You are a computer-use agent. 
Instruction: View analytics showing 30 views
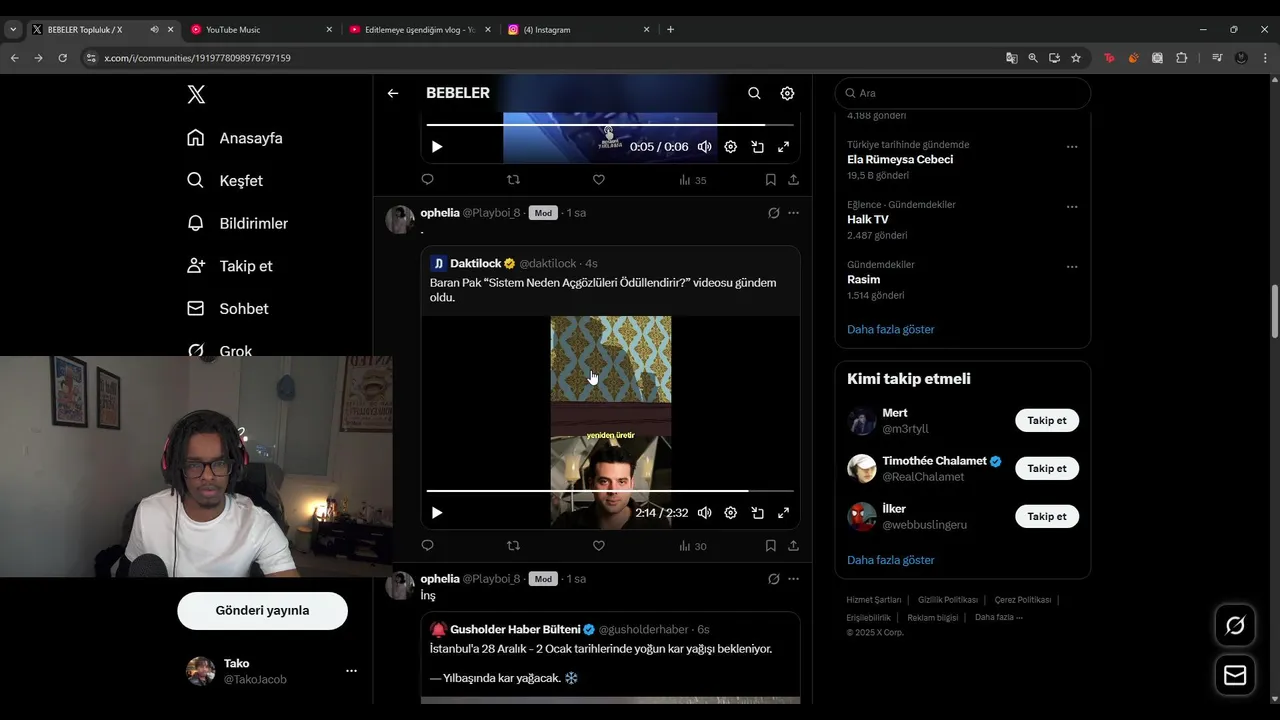(693, 546)
